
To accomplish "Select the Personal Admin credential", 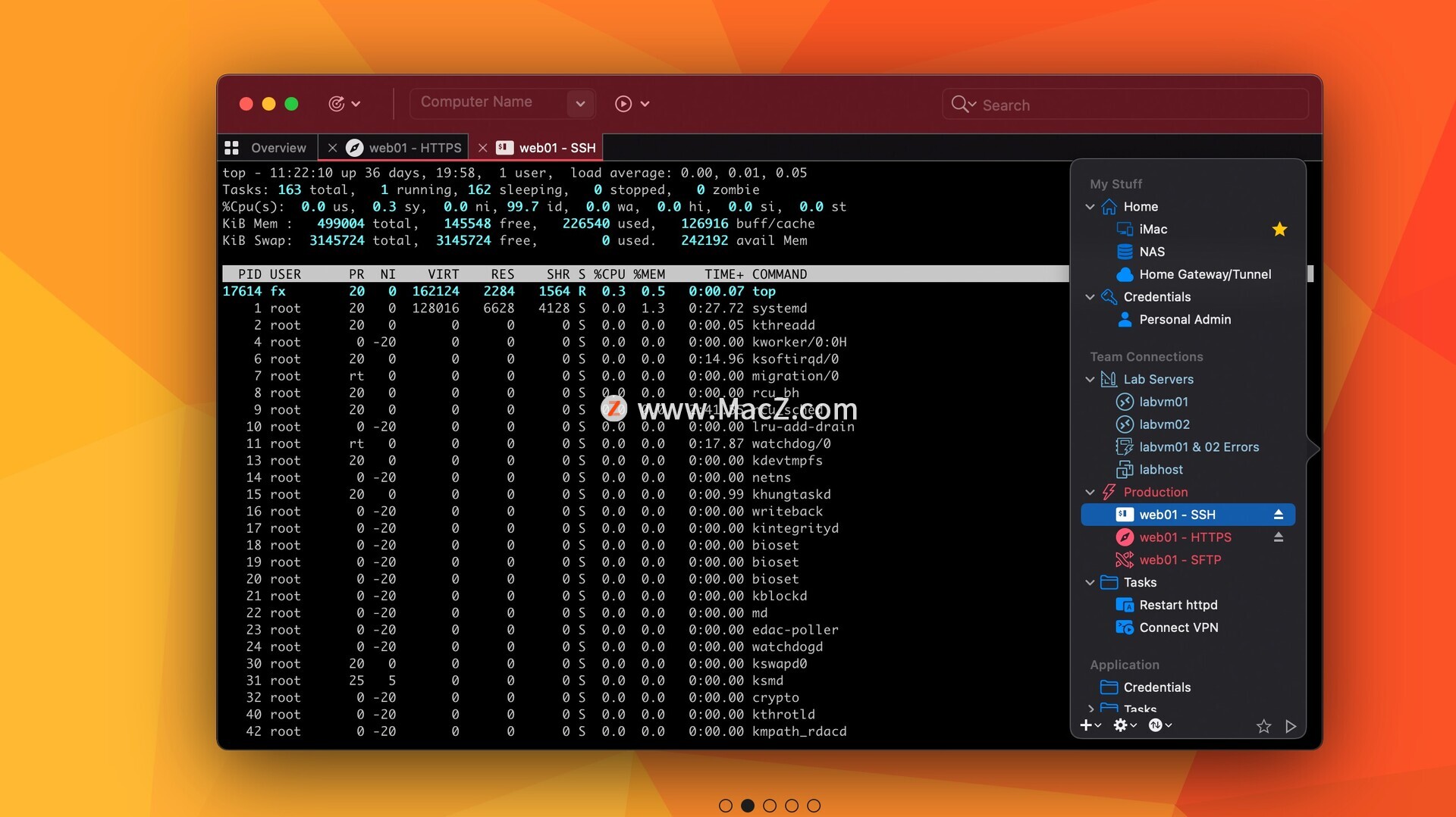I will [1188, 320].
